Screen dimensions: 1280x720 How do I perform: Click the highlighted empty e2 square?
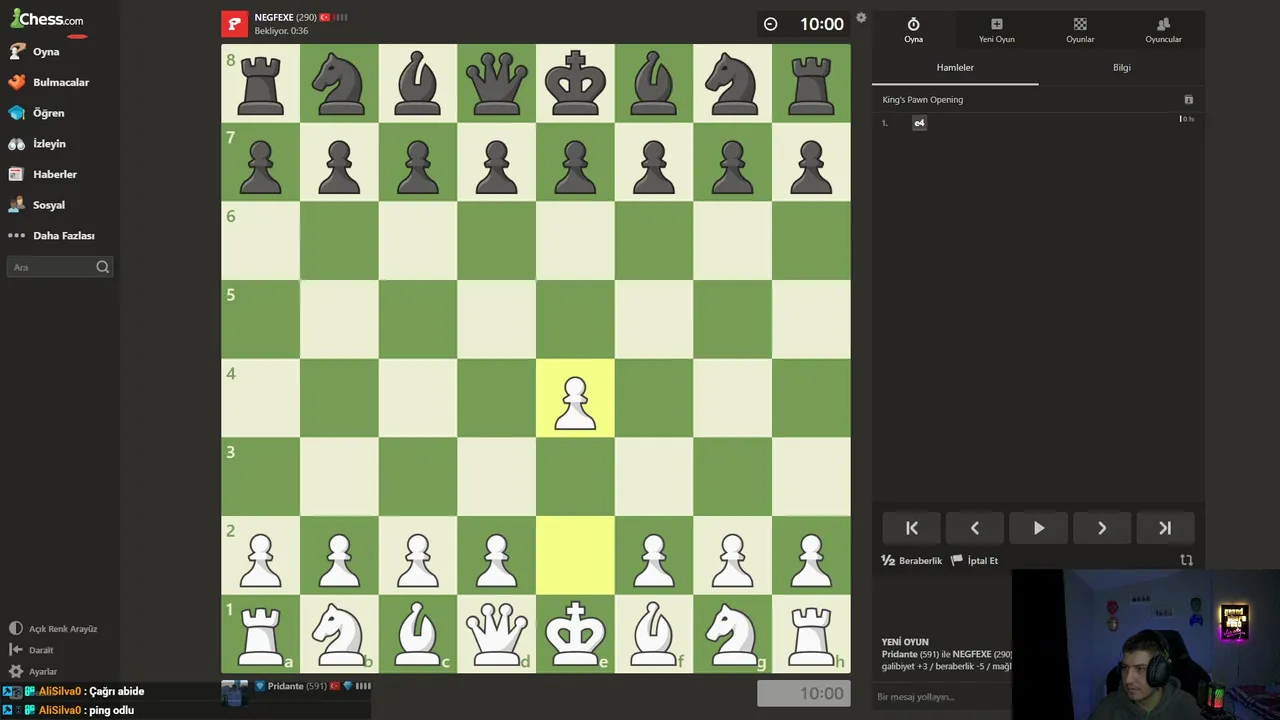click(575, 556)
